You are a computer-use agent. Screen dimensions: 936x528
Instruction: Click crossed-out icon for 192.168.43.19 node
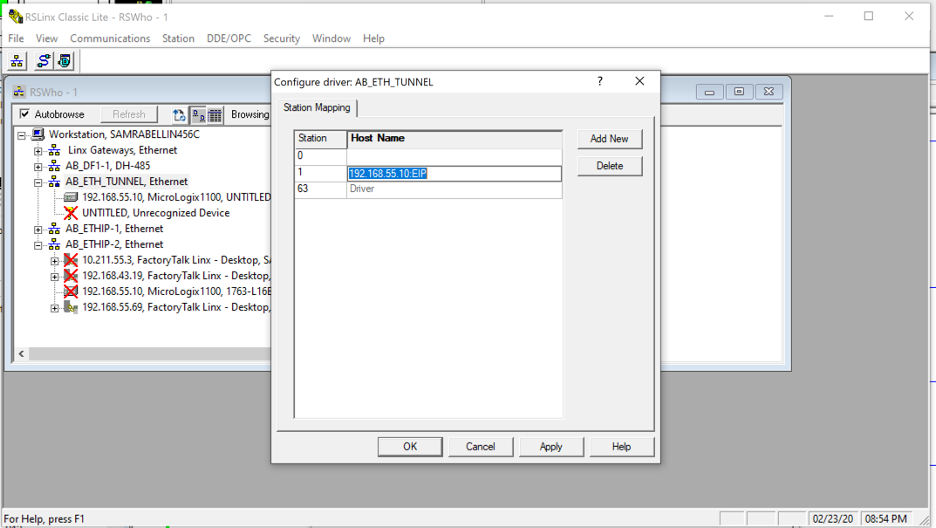(x=70, y=276)
